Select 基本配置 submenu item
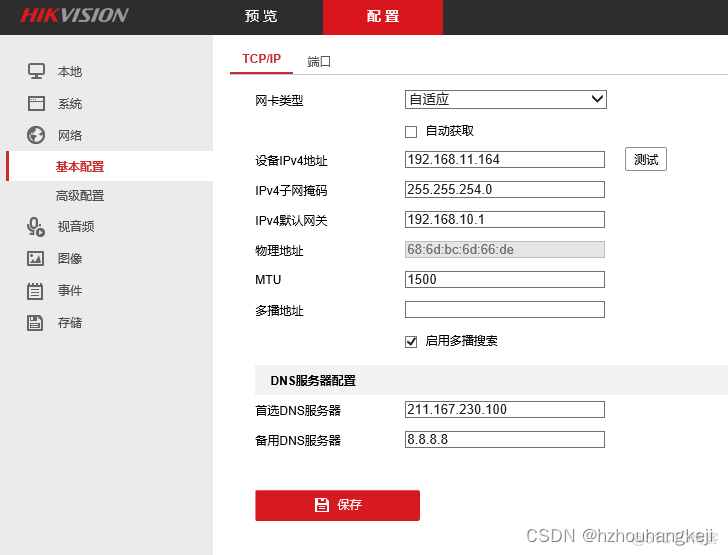 pyautogui.click(x=80, y=166)
